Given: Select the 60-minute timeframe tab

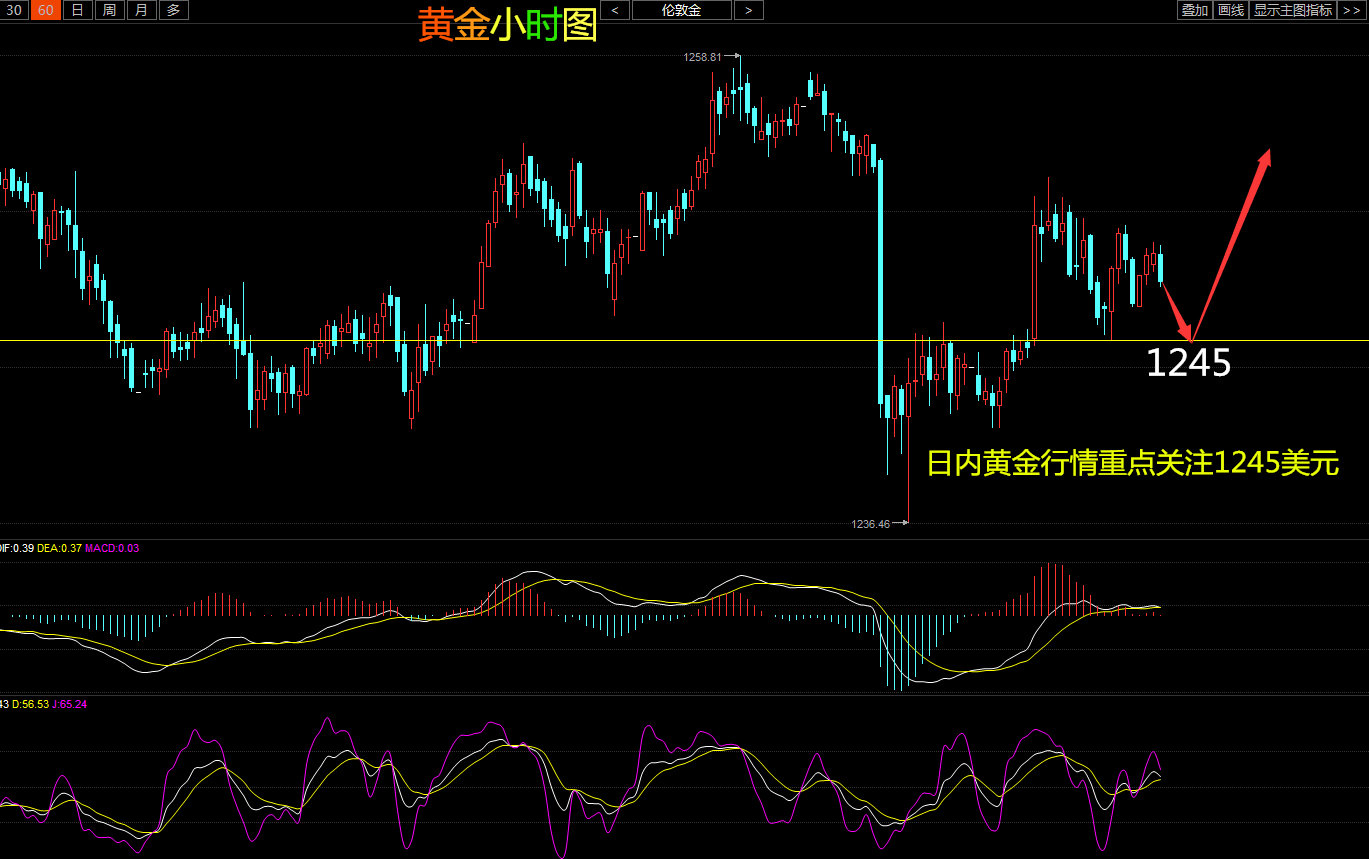Looking at the screenshot, I should (46, 10).
